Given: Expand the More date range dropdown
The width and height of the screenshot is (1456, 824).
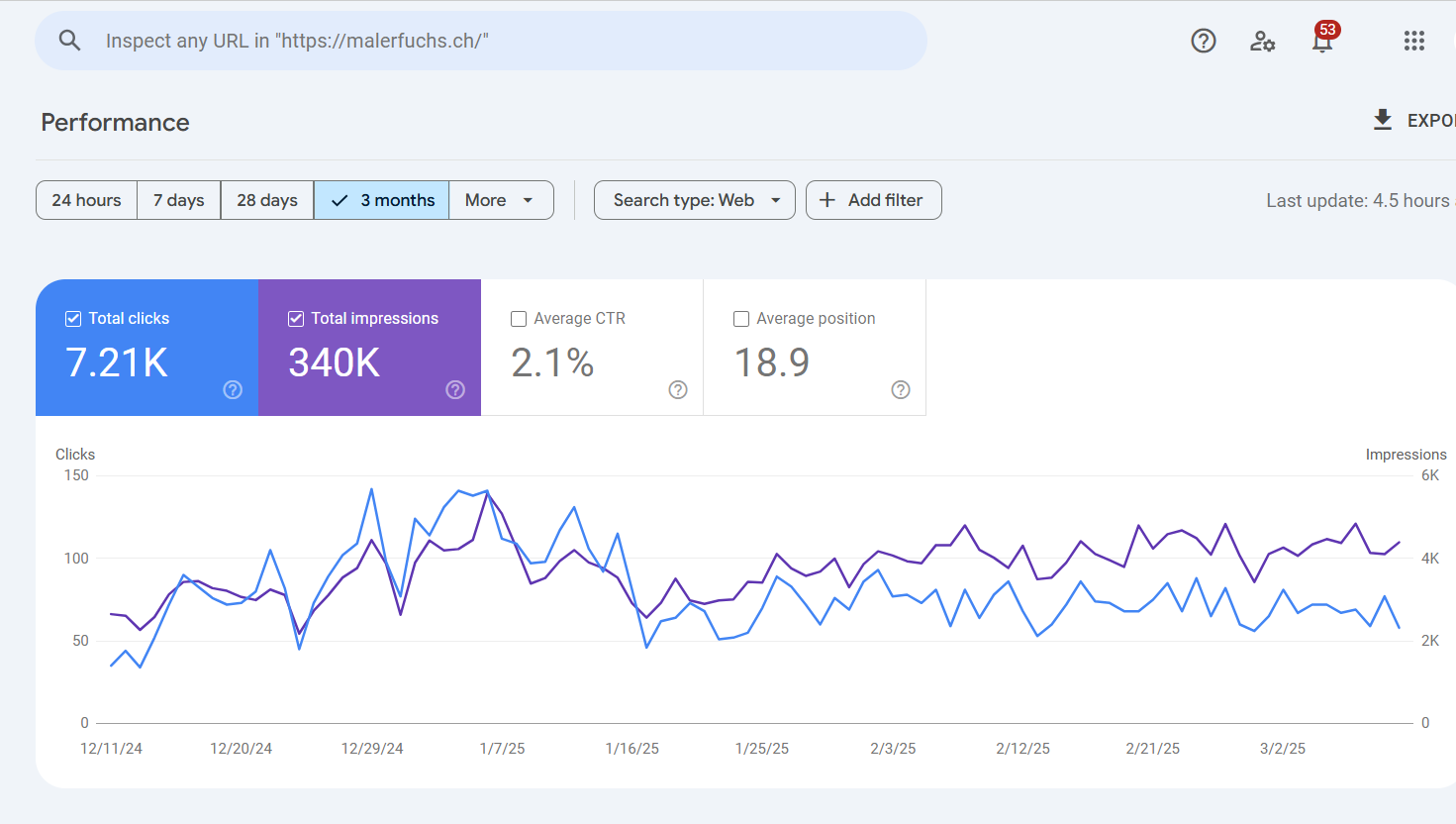Looking at the screenshot, I should [500, 200].
